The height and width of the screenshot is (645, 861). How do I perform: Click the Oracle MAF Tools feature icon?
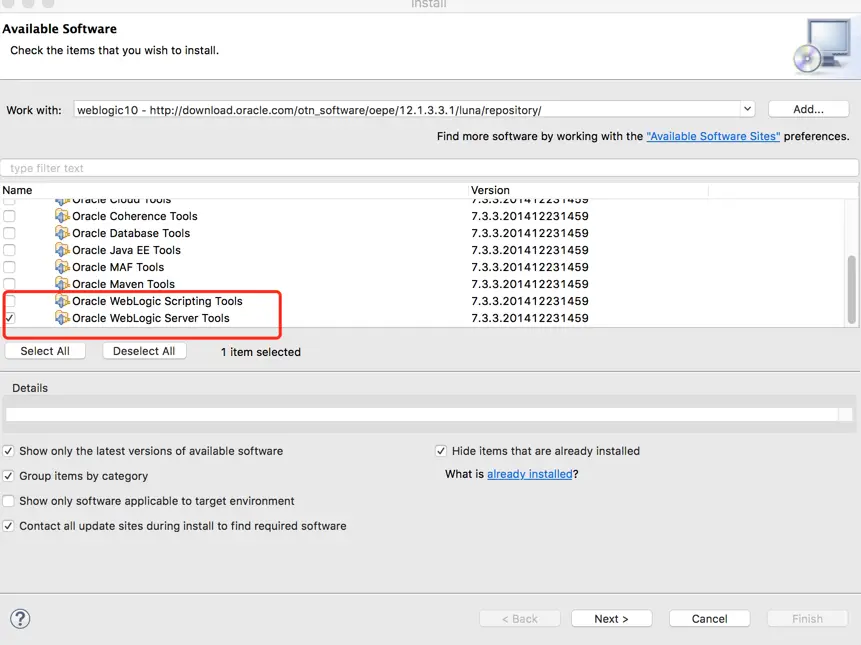click(x=62, y=267)
